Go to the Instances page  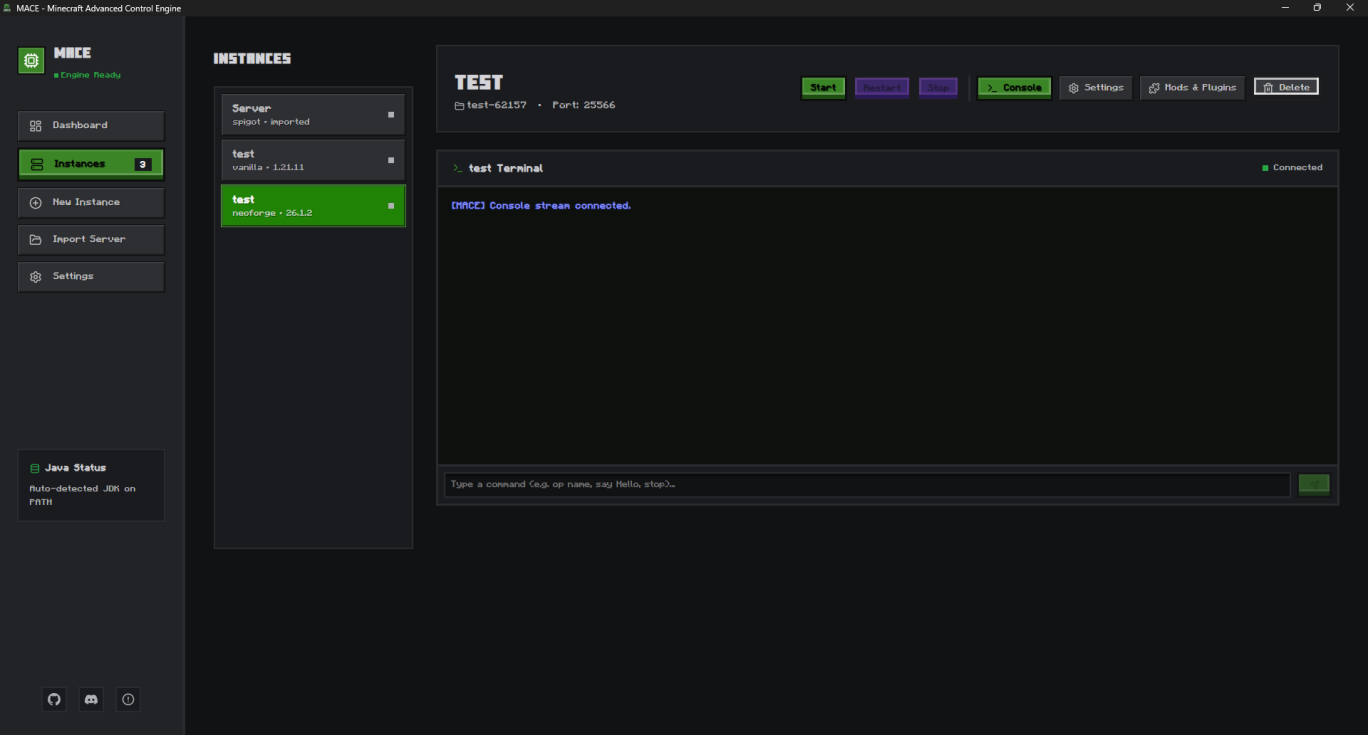(x=91, y=164)
